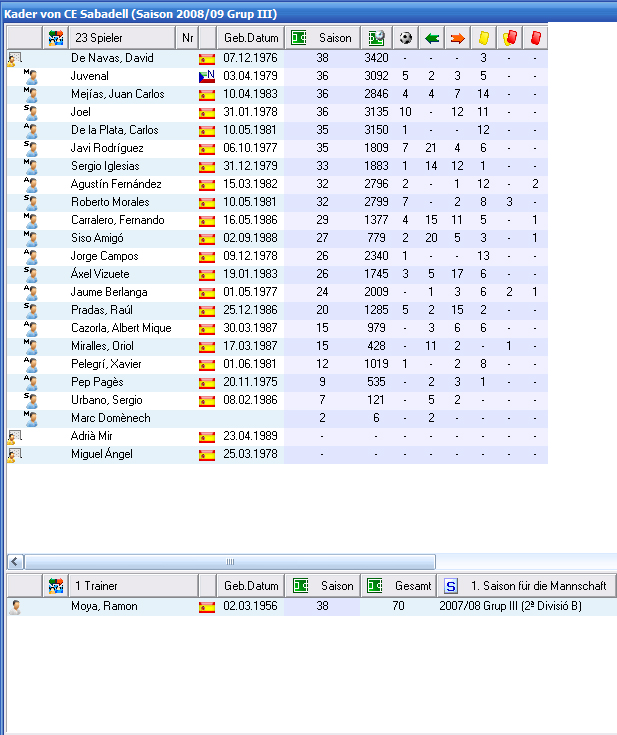The image size is (617, 735).
Task: Sort by the yellow card column
Action: pyautogui.click(x=484, y=38)
